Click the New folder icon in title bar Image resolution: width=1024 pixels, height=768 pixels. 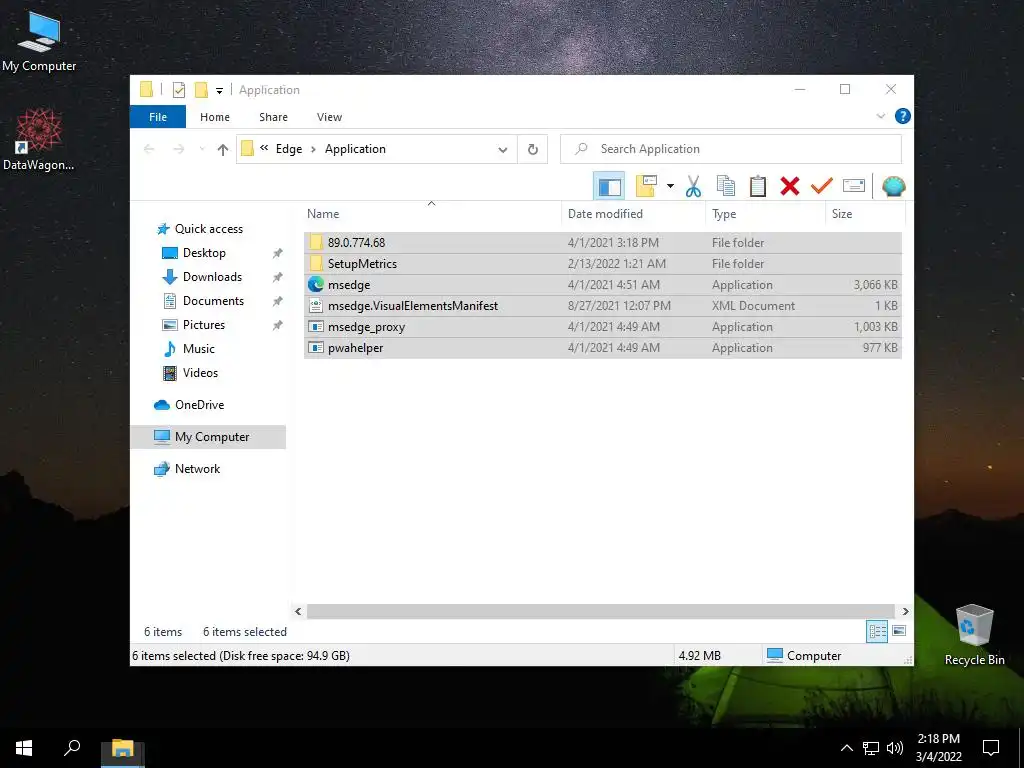tap(201, 90)
